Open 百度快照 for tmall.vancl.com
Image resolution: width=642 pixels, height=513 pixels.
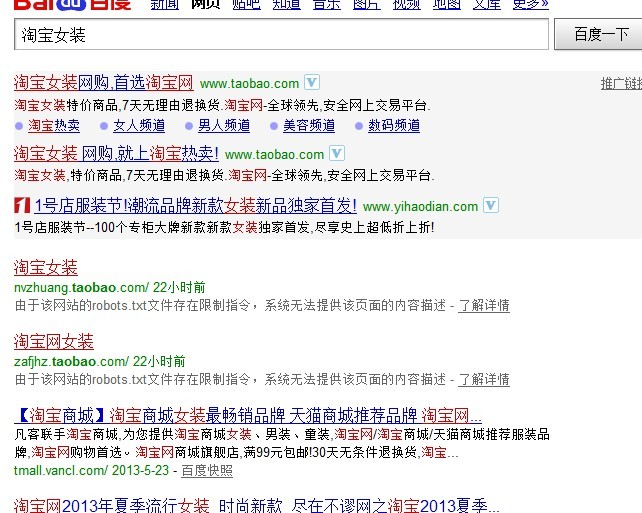click(x=207, y=471)
